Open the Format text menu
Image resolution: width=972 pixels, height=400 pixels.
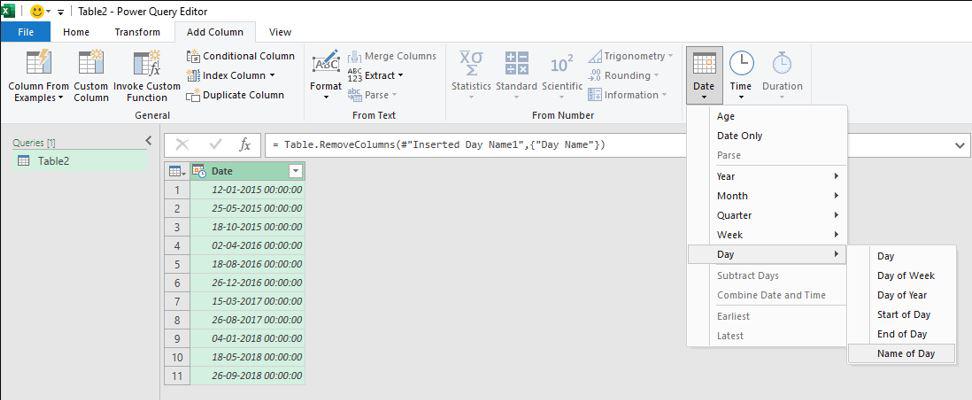coord(325,76)
